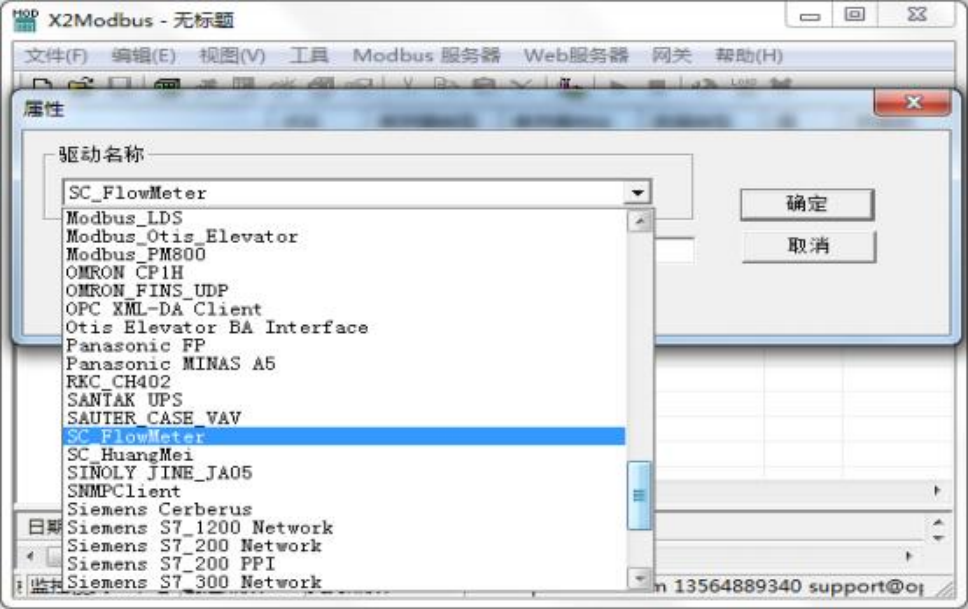The image size is (968, 609).
Task: Select Siemens S7_200 PPI driver
Action: pyautogui.click(x=344, y=564)
